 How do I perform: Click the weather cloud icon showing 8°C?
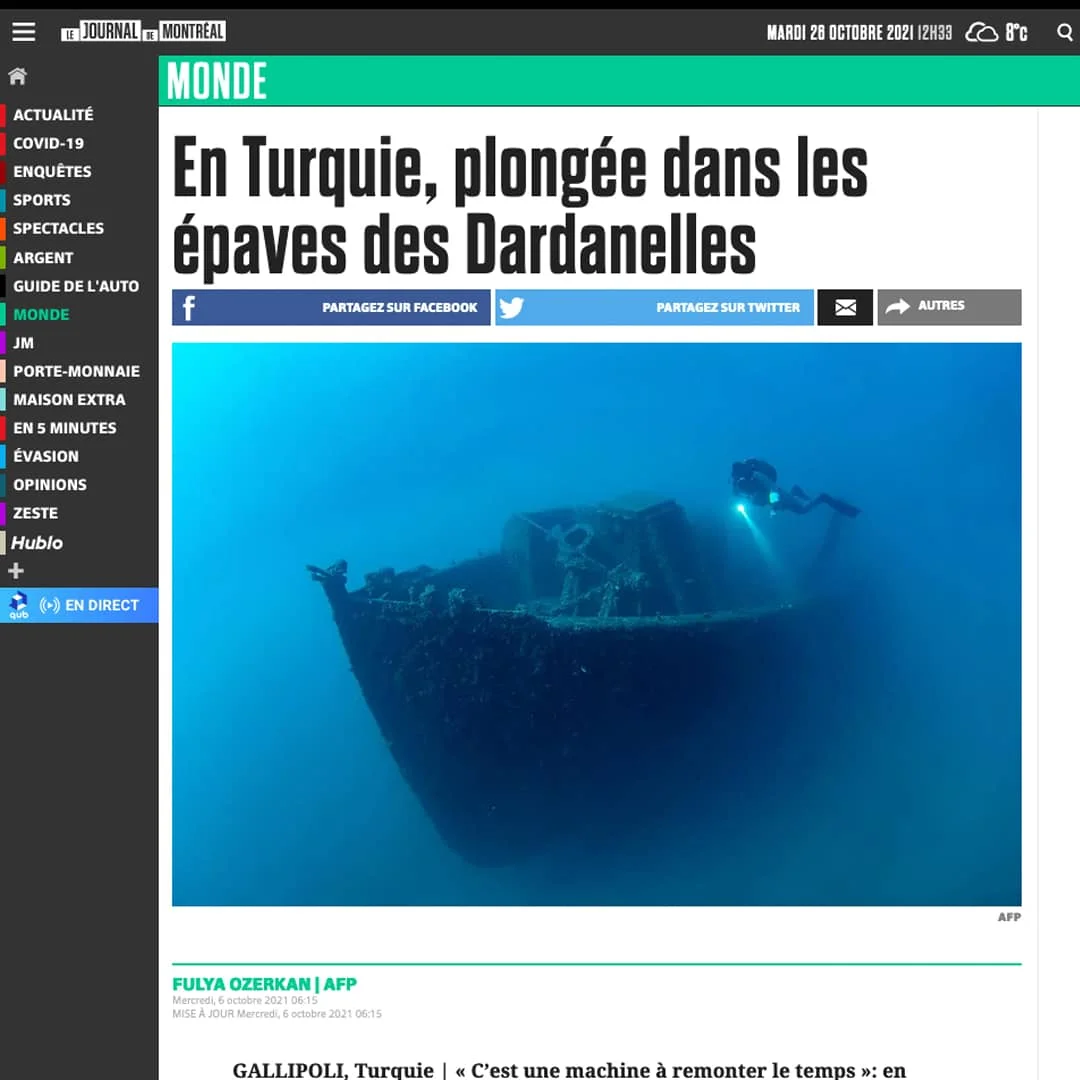pyautogui.click(x=981, y=32)
